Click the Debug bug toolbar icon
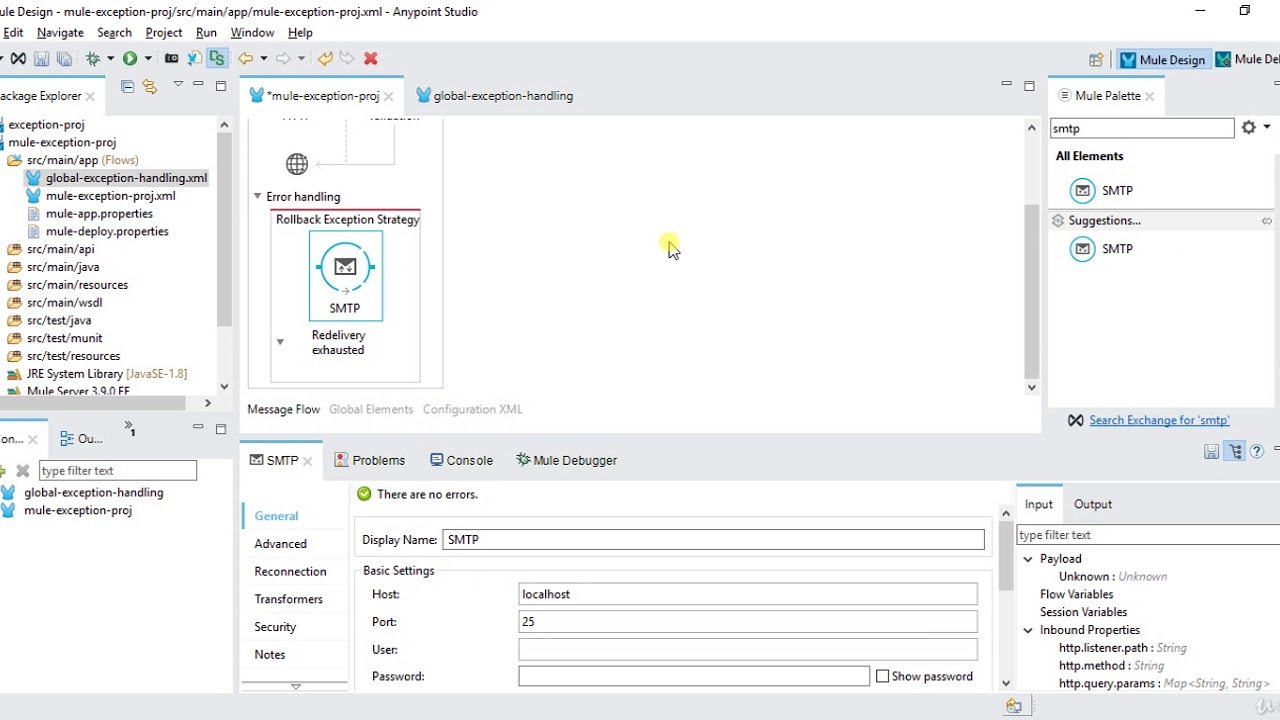 pyautogui.click(x=93, y=59)
